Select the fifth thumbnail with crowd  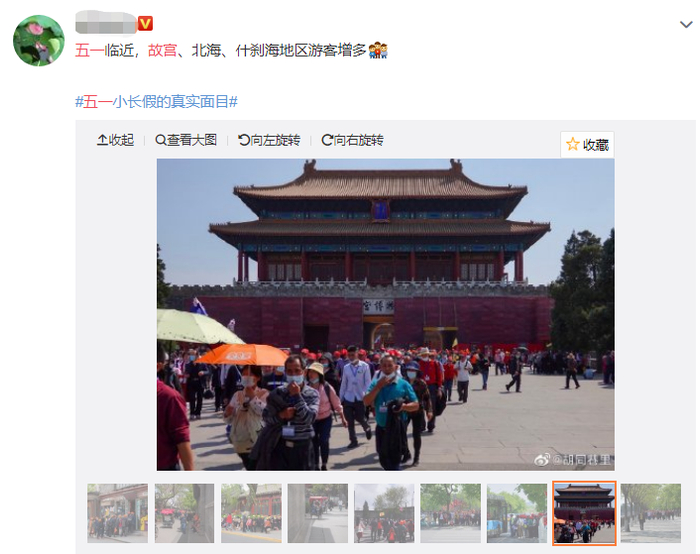click(x=384, y=513)
